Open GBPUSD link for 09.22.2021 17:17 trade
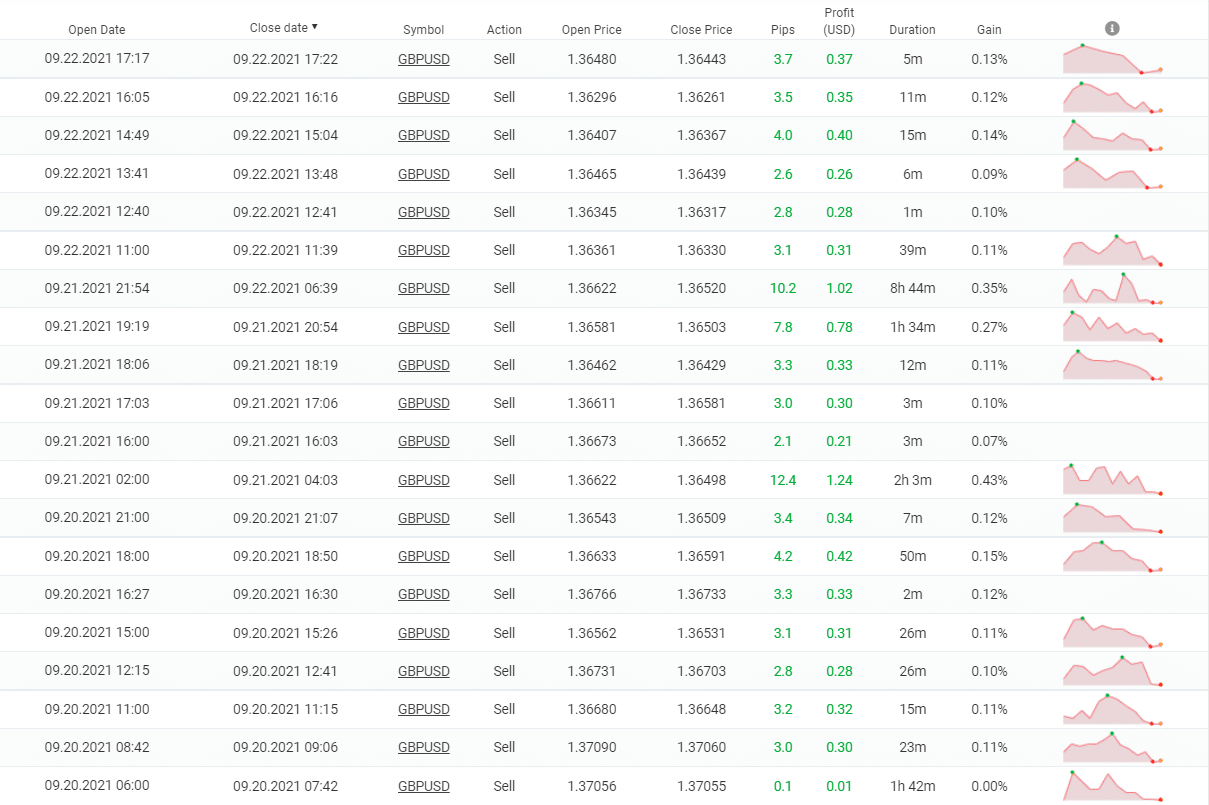 point(423,59)
